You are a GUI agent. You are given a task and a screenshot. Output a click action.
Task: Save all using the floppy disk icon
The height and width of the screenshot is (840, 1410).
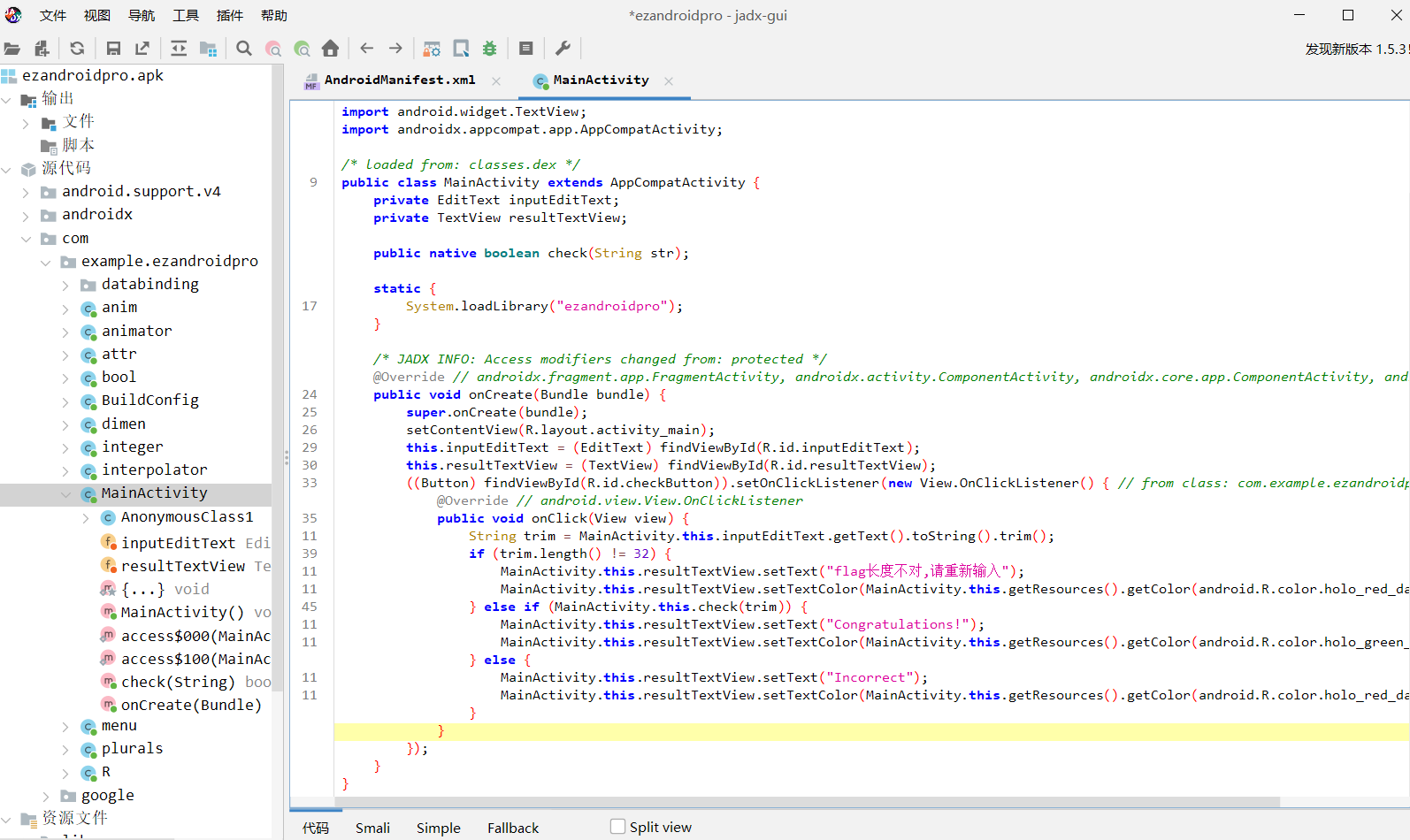coord(113,49)
